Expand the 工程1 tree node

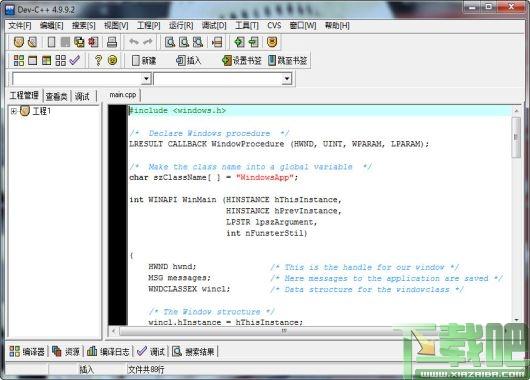point(14,111)
